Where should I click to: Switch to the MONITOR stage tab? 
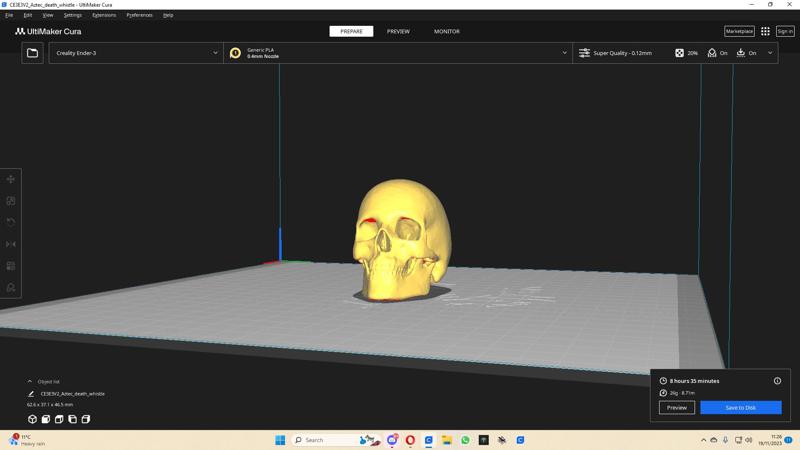[446, 32]
